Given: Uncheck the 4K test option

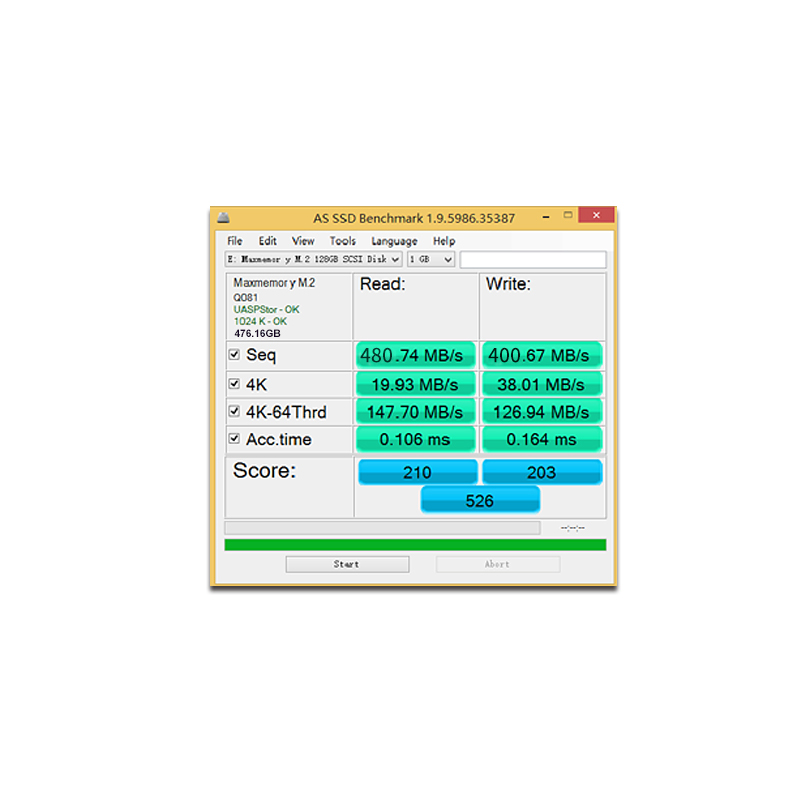Looking at the screenshot, I should click(x=234, y=383).
